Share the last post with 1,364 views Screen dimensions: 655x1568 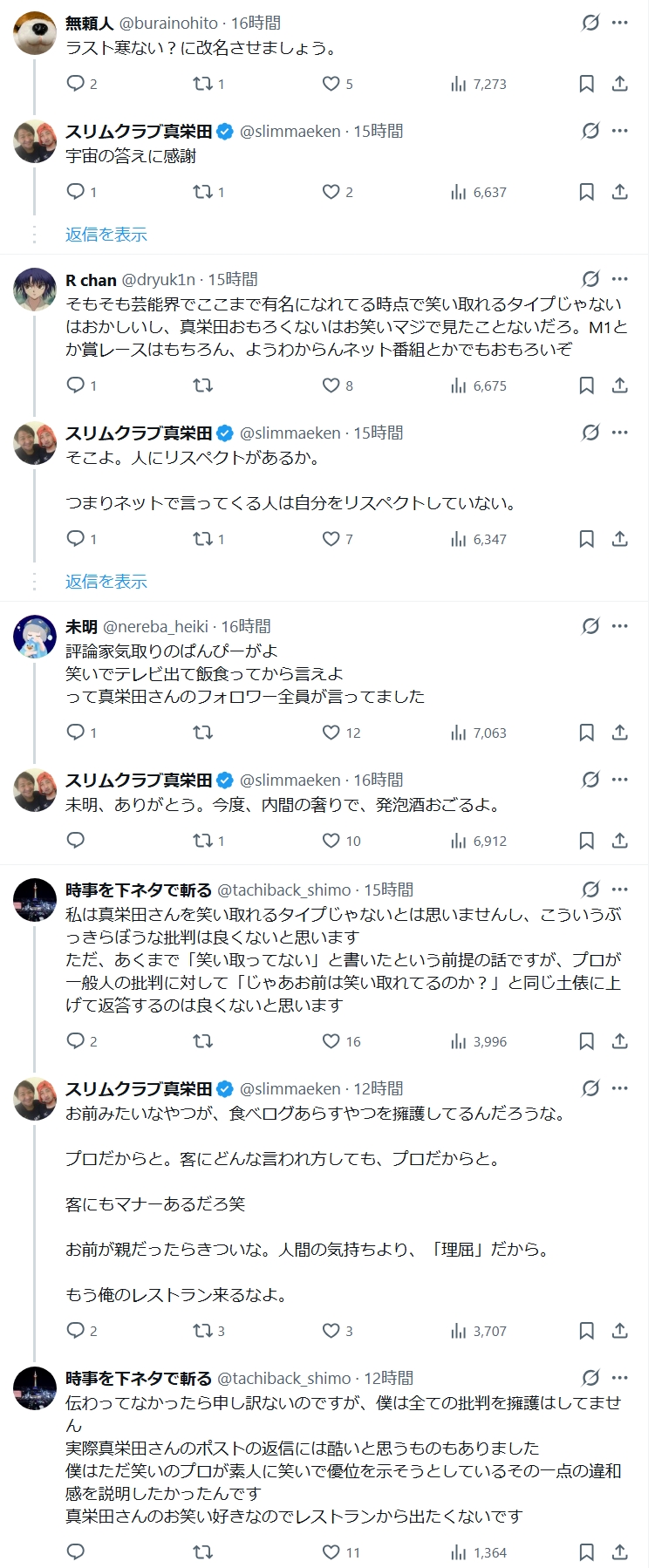click(x=619, y=1552)
